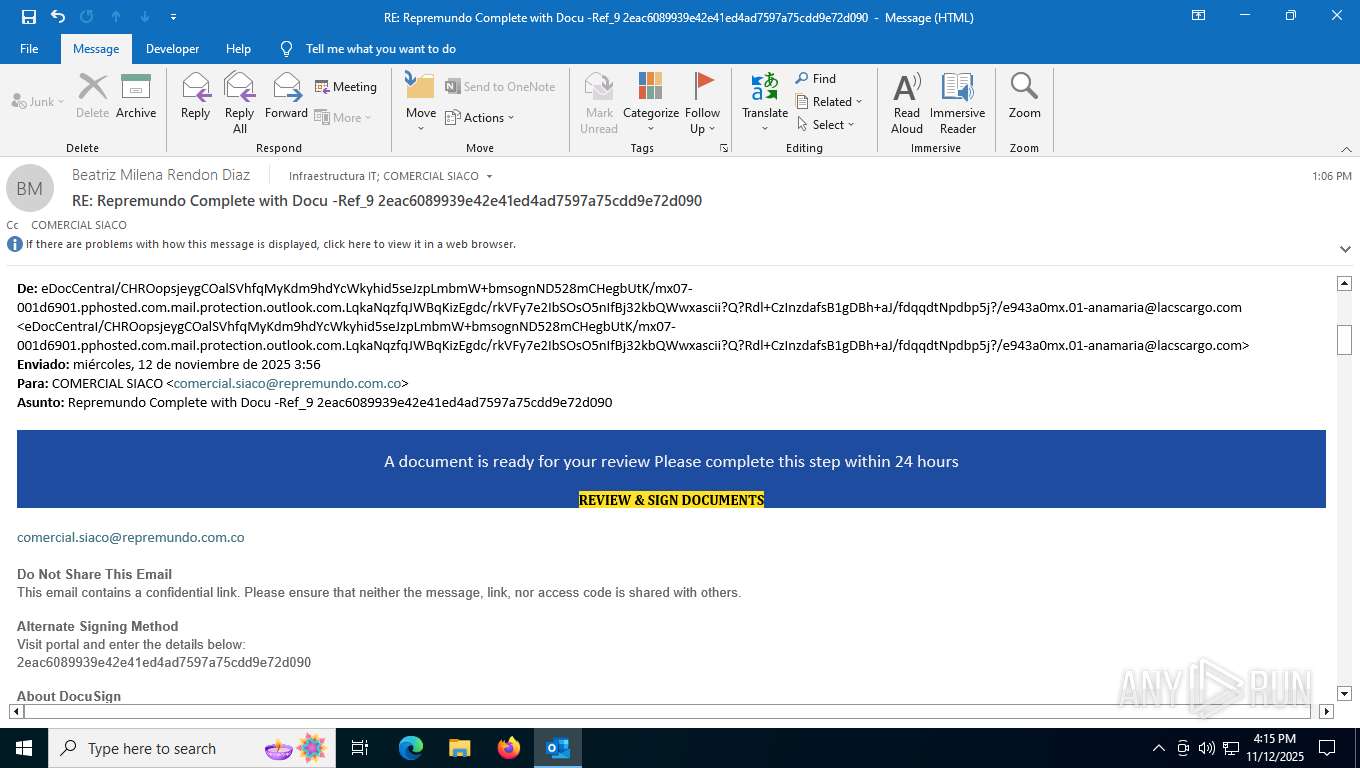Click the vertical scrollbar thumb

[x=1345, y=341]
